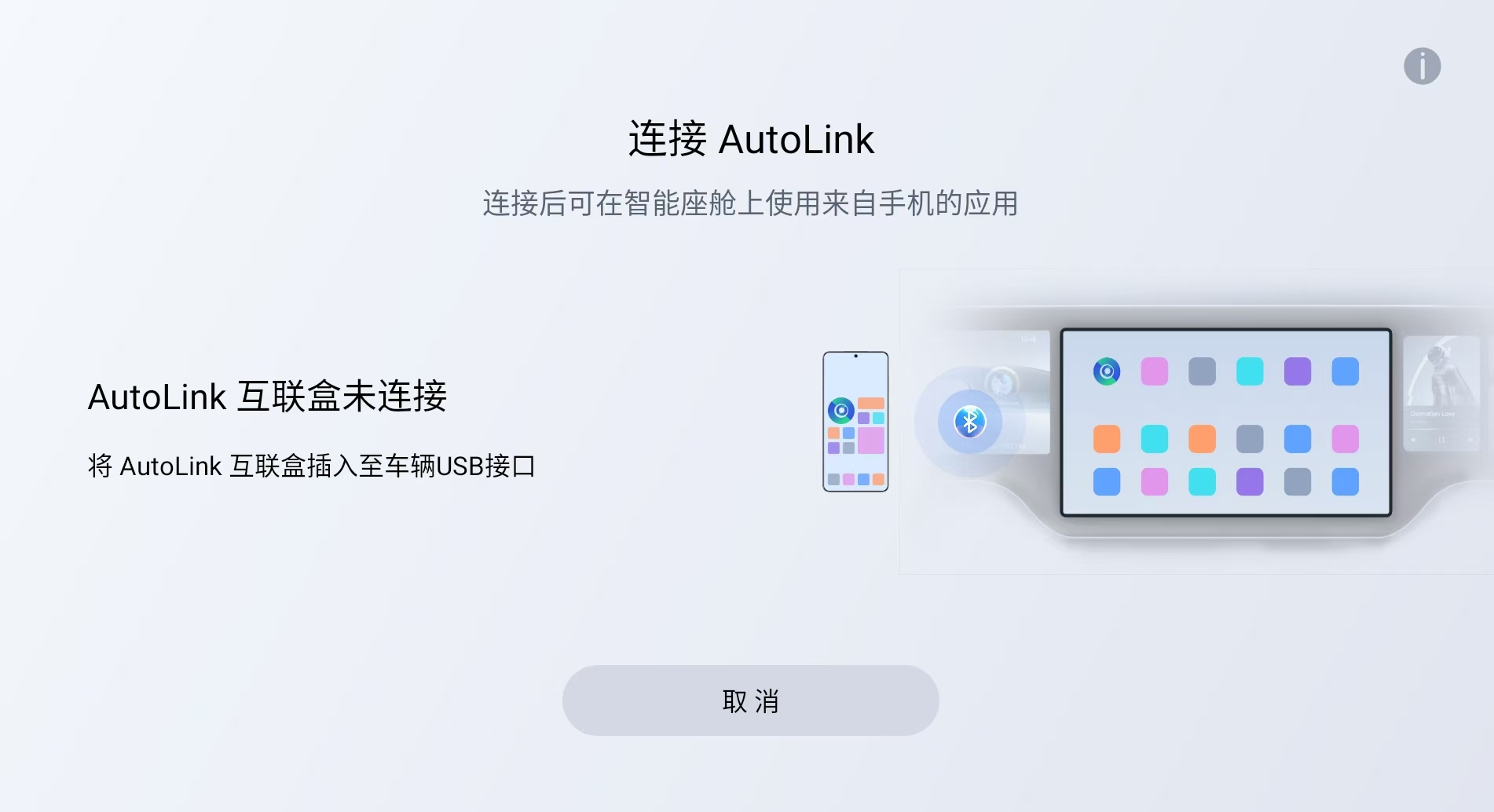This screenshot has height=812, width=1494.
Task: Click the Dalmatian Love music card
Action: [1441, 393]
